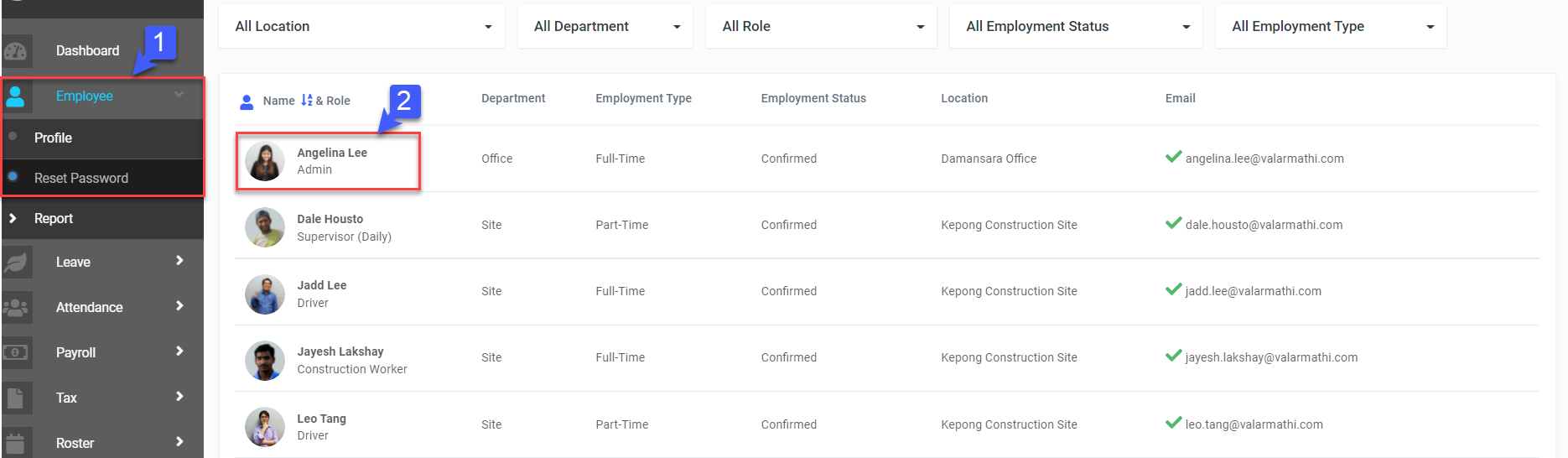Click the Tax document icon
Viewport: 1568px width, 458px height.
point(16,398)
